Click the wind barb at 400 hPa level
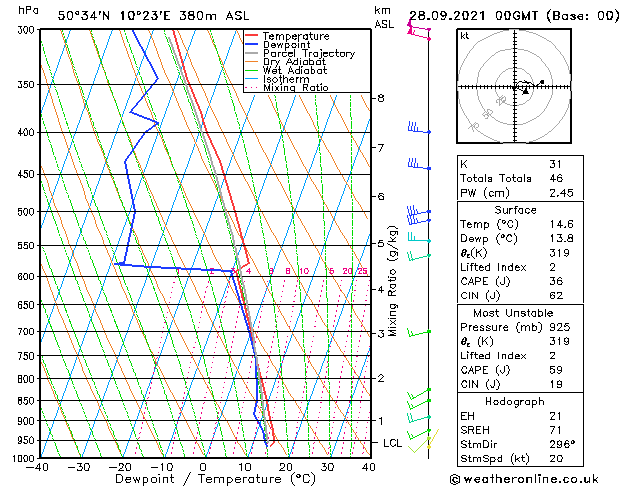The width and height of the screenshot is (629, 486). [419, 128]
